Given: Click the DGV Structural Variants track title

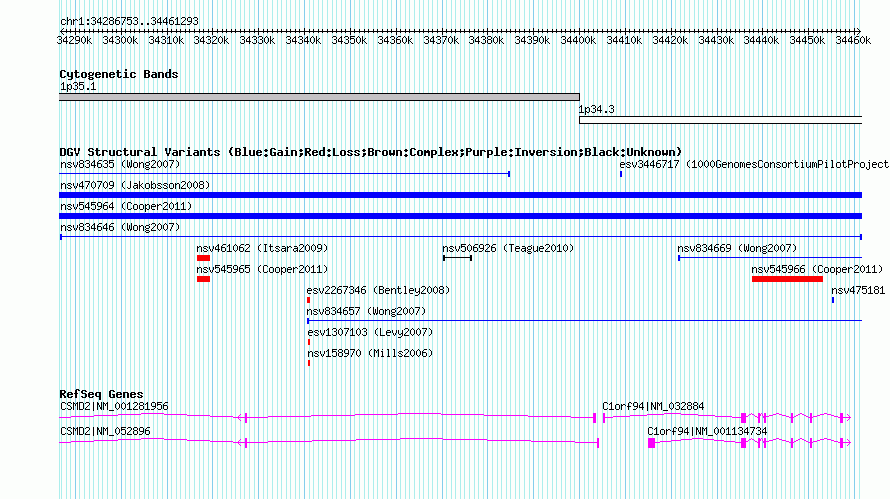Looking at the screenshot, I should (371, 152).
